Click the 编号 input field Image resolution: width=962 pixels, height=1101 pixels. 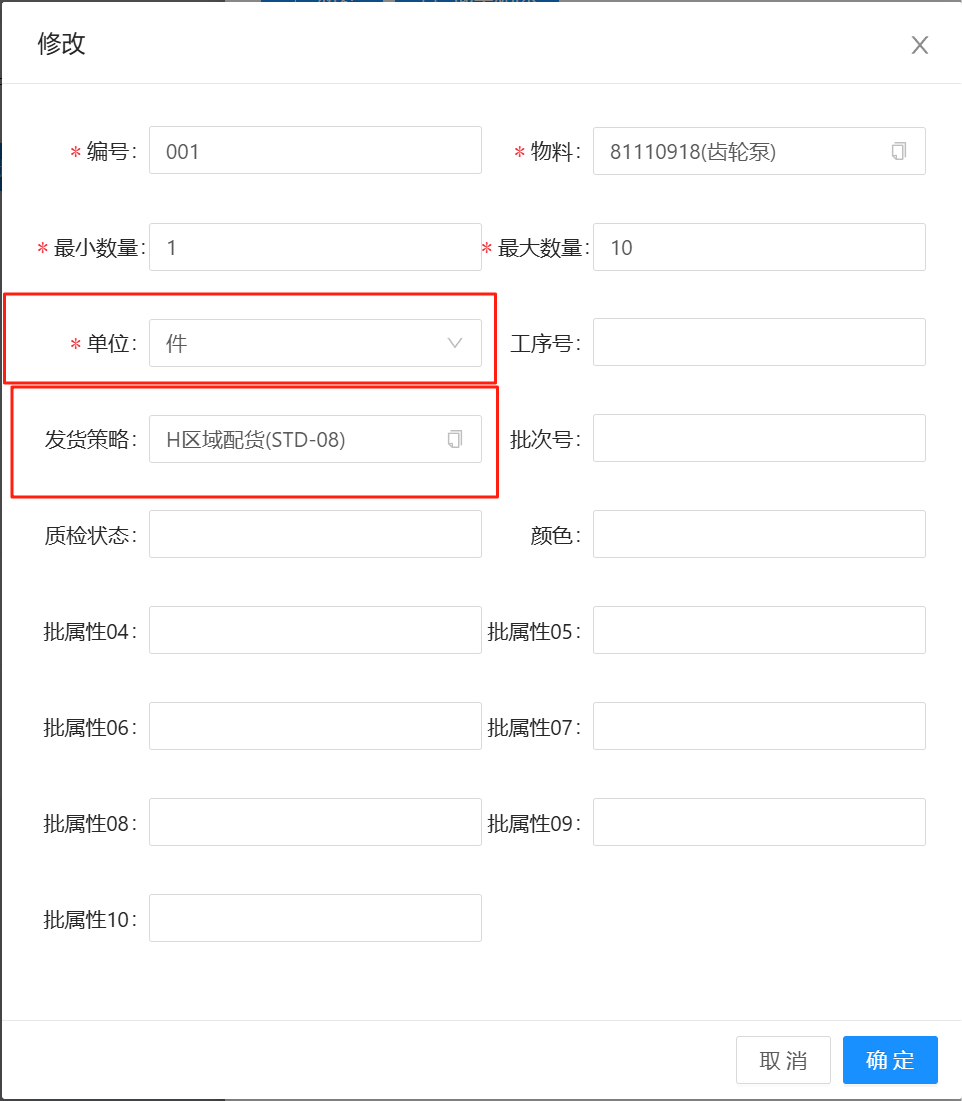click(x=315, y=151)
